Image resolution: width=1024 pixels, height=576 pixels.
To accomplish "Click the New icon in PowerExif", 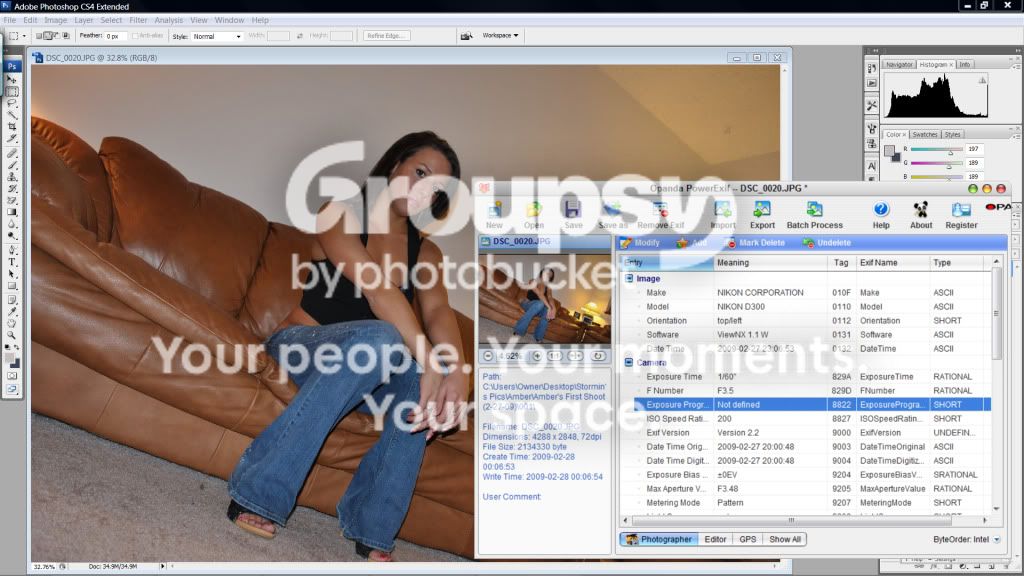I will click(x=494, y=215).
